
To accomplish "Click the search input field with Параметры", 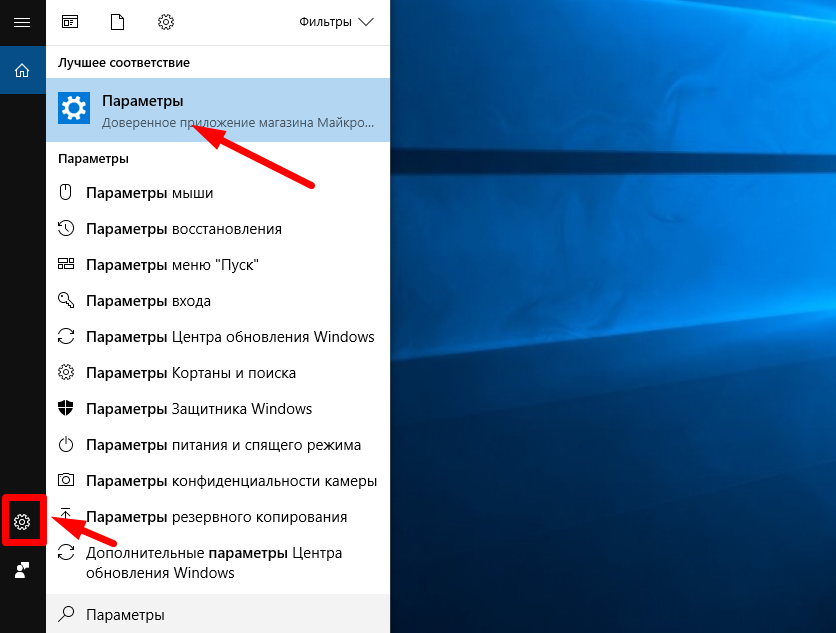I will (220, 614).
